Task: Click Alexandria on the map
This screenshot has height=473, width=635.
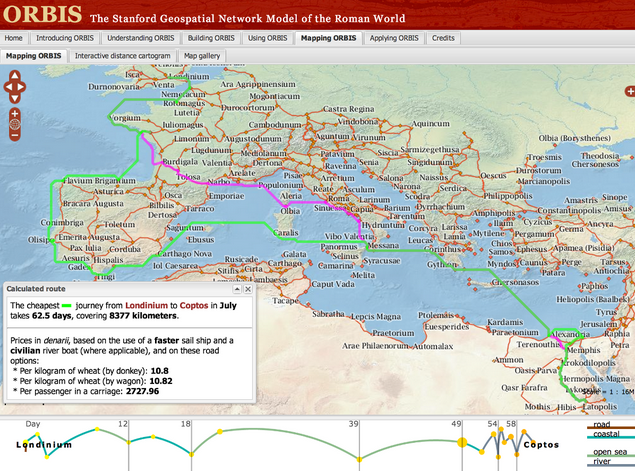Action: pyautogui.click(x=571, y=335)
